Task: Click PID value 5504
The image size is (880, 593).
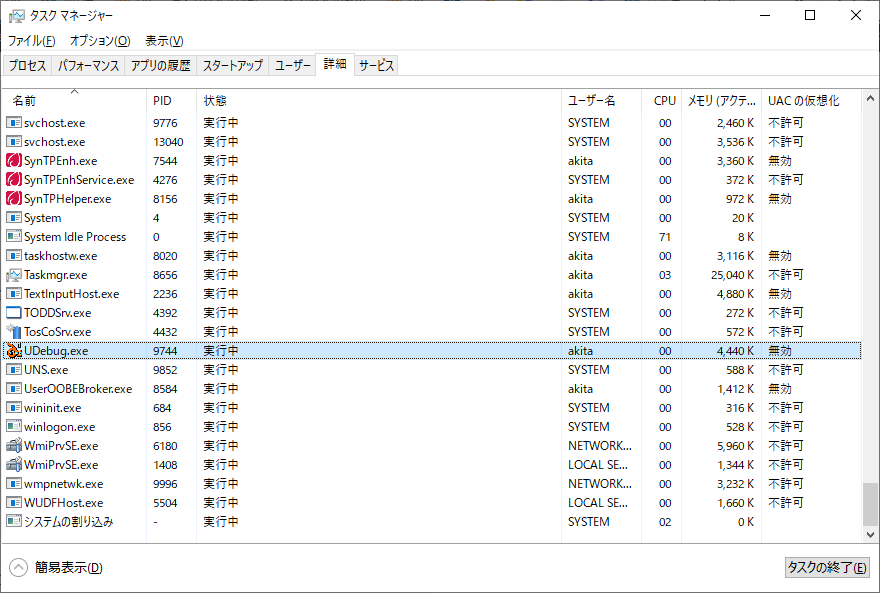Action: click(x=165, y=503)
